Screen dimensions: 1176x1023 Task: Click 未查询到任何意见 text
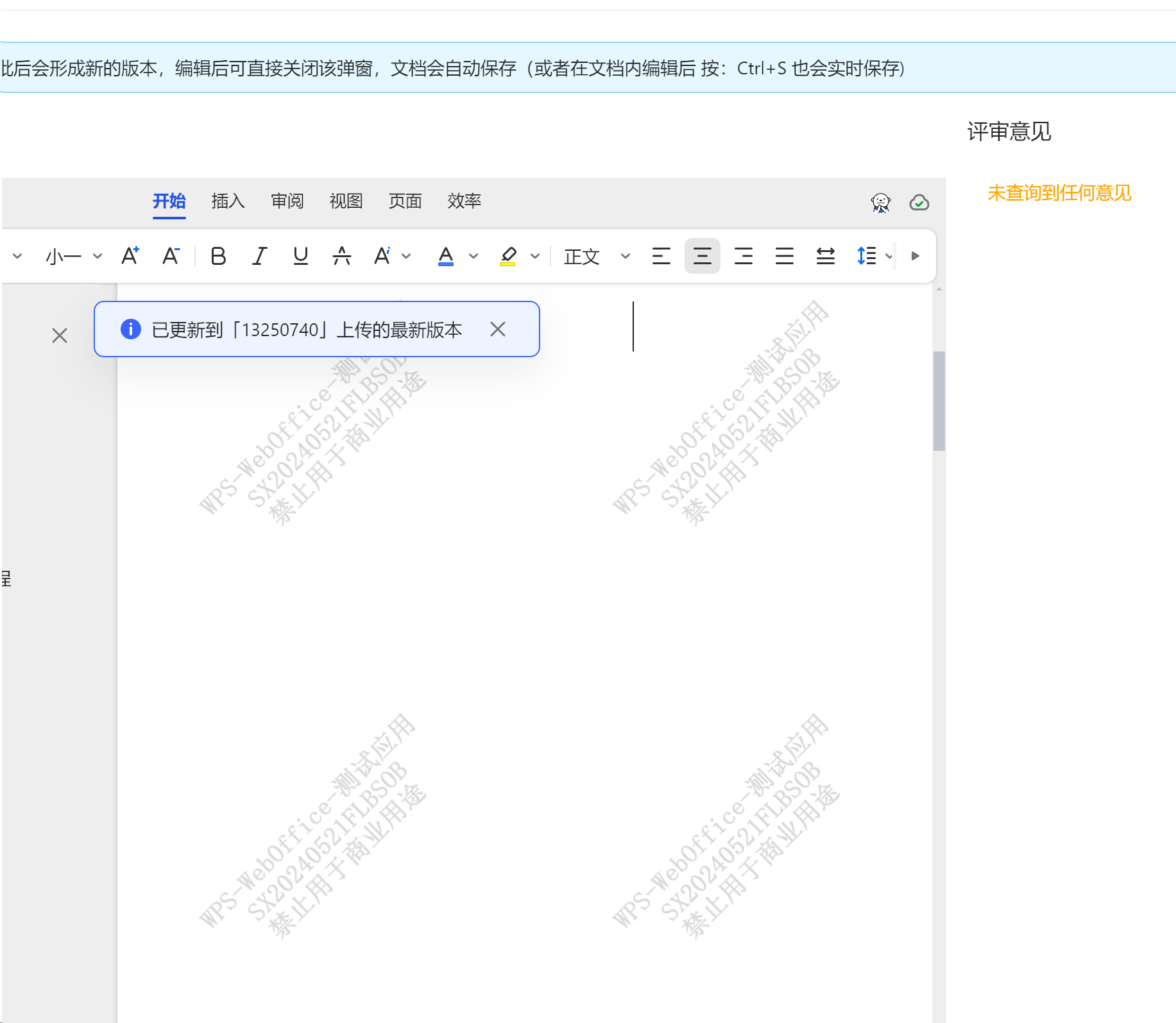coord(1059,193)
